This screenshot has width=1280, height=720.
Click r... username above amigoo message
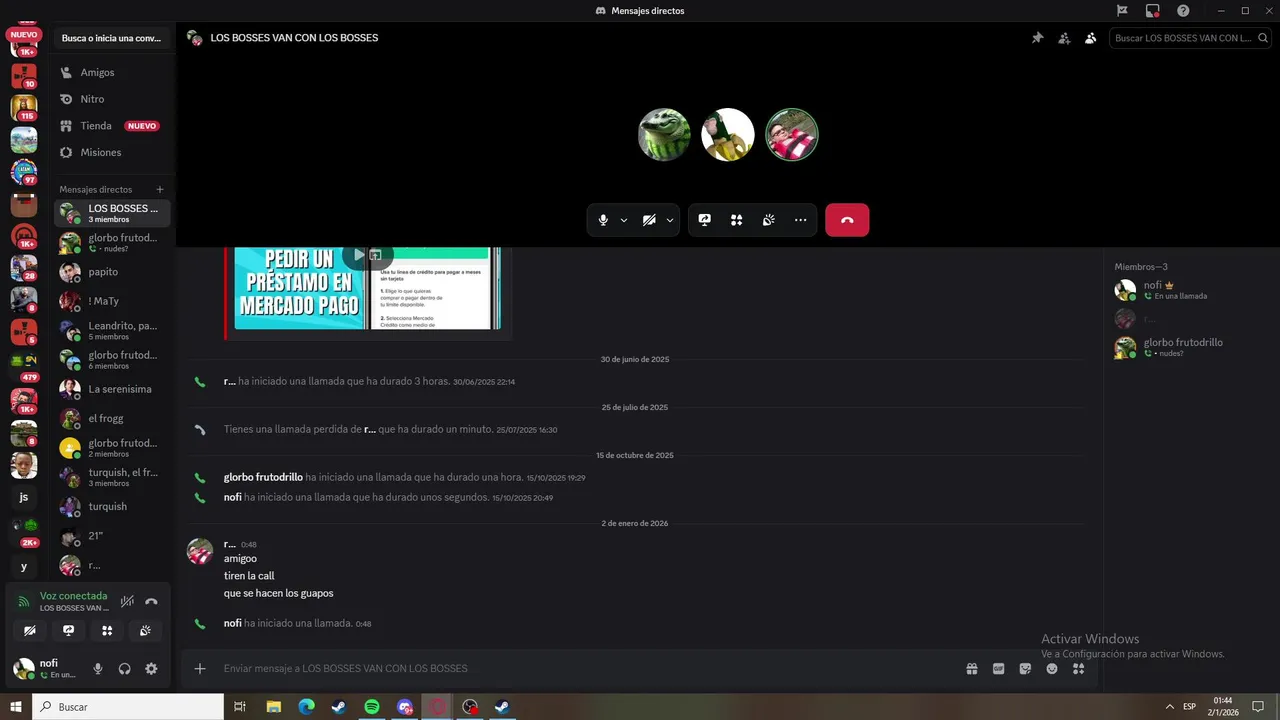click(229, 544)
